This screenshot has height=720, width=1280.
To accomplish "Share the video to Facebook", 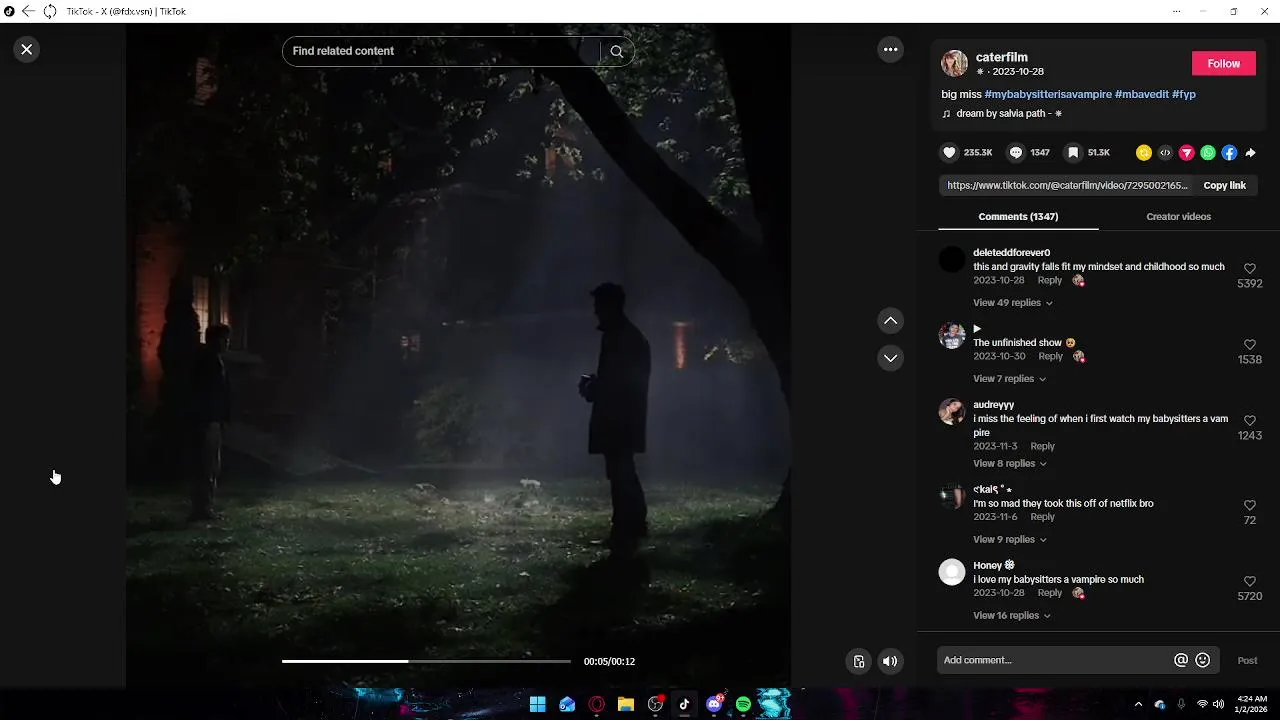I will pos(1229,153).
